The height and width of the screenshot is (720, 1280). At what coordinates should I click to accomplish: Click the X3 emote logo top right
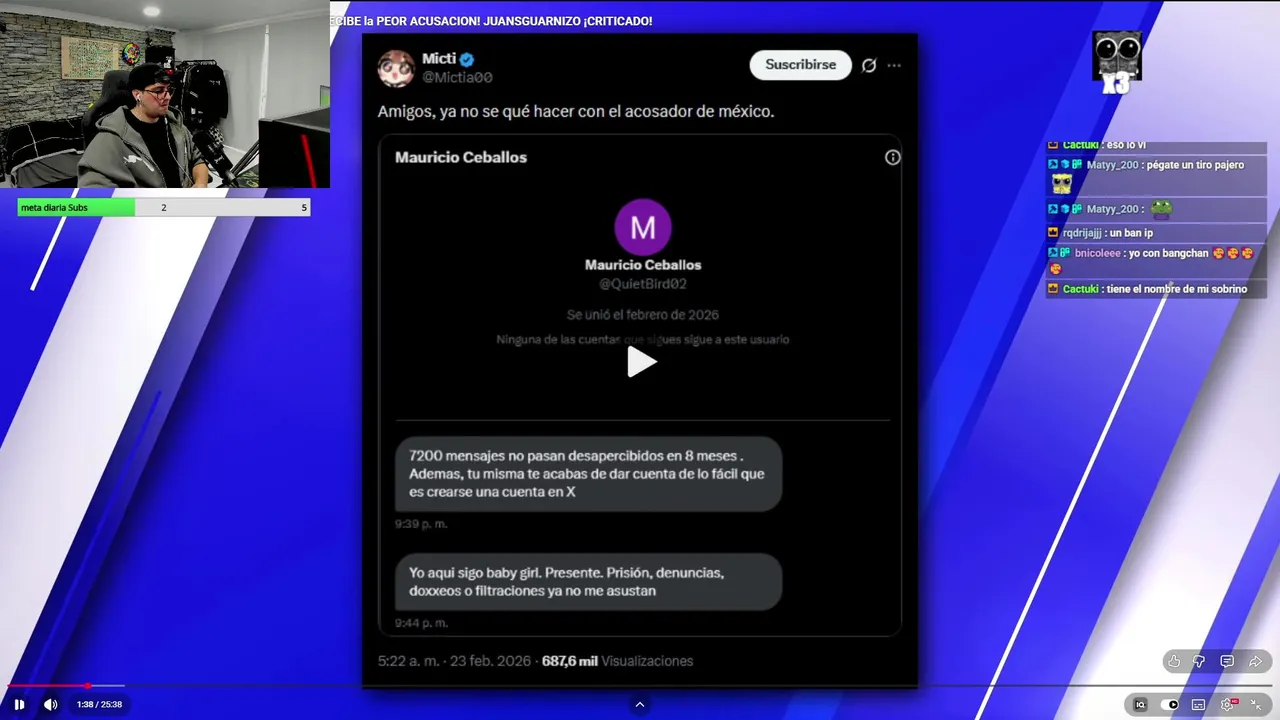click(1116, 62)
